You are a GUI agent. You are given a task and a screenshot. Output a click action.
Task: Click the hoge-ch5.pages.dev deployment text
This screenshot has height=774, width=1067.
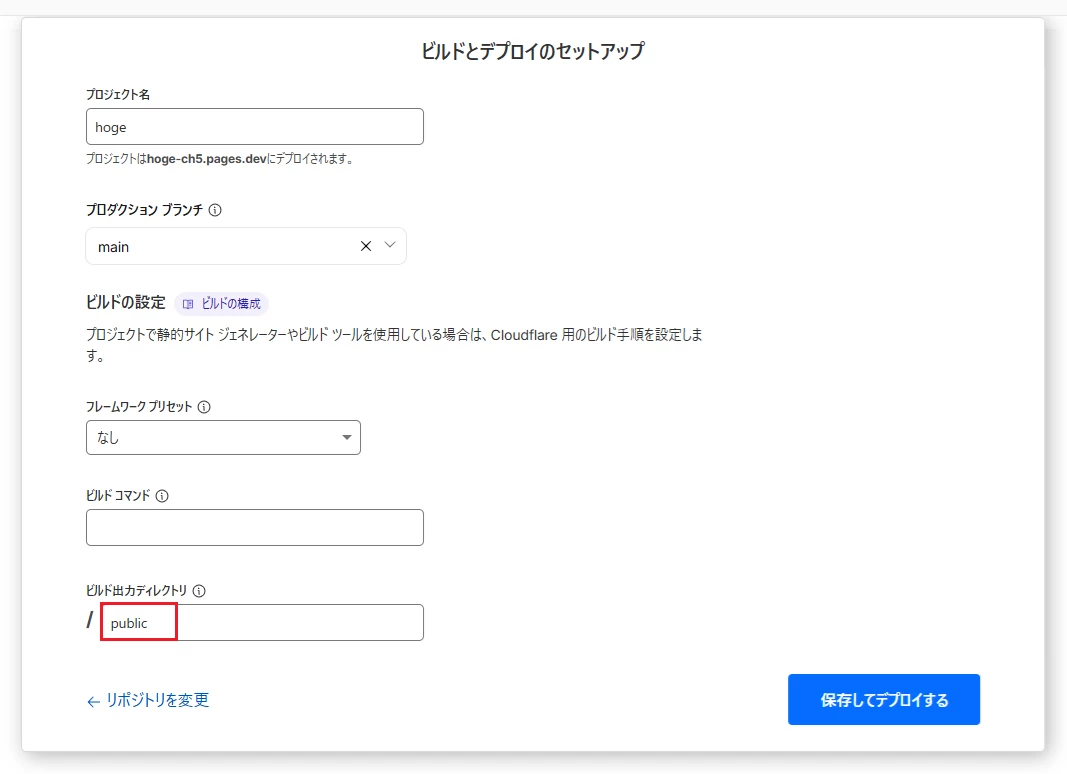click(x=207, y=159)
